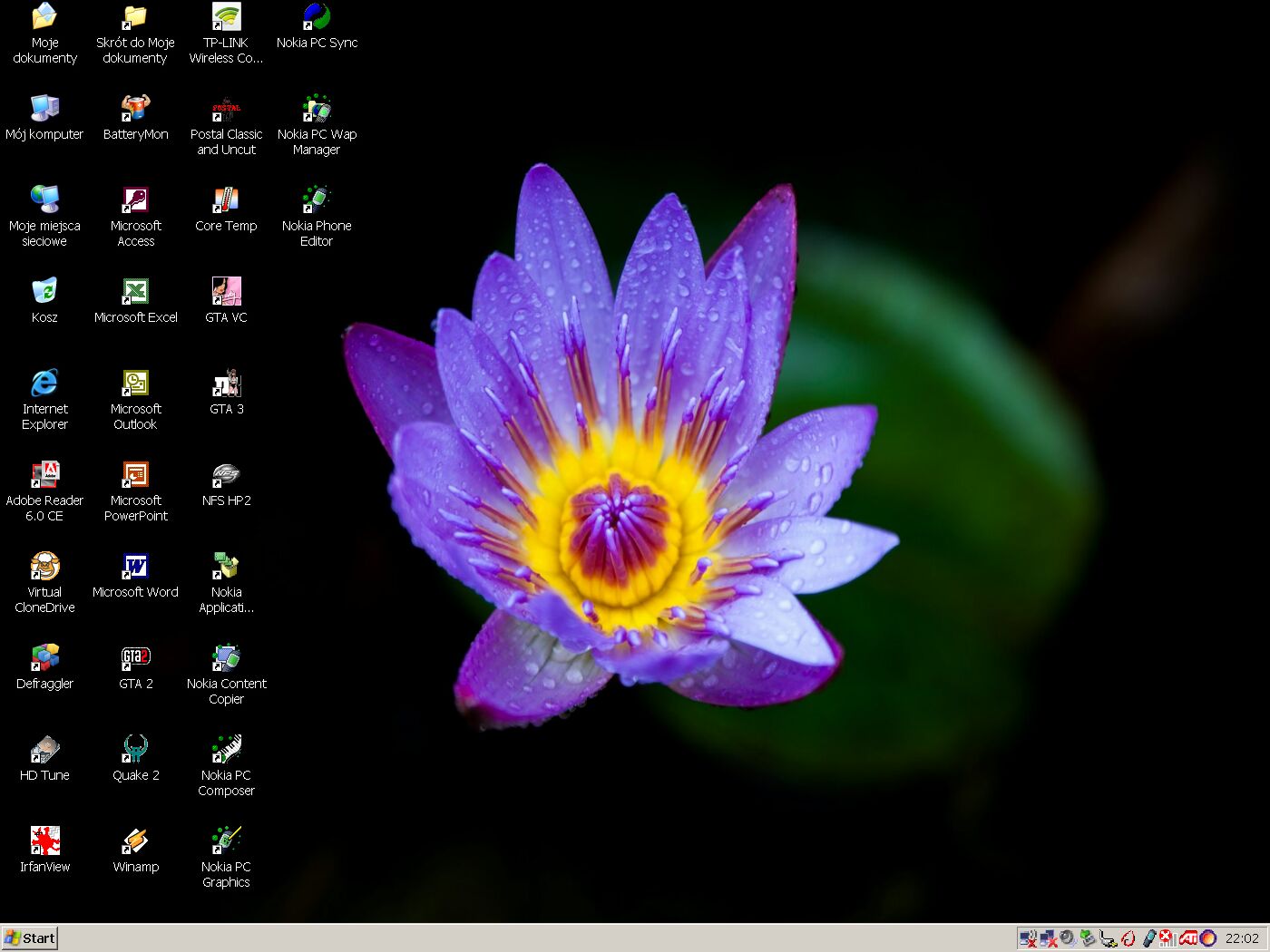Select the Microsoft Word shortcut
Viewport: 1270px width, 952px height.
(x=135, y=566)
